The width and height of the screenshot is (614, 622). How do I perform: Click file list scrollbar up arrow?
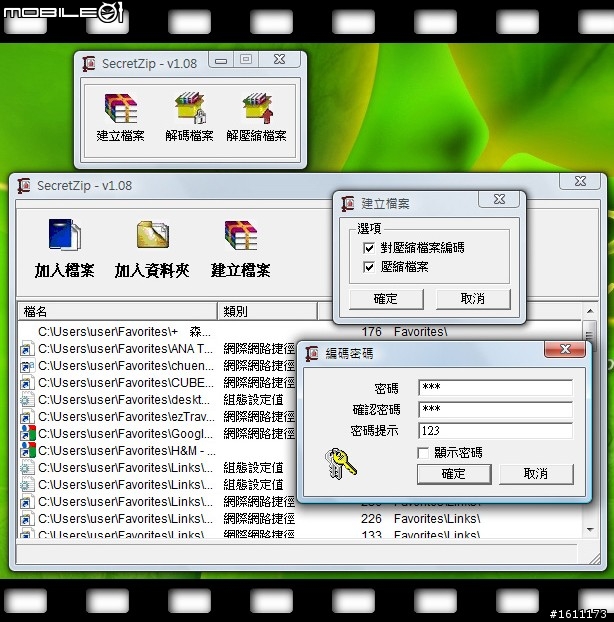pos(590,311)
